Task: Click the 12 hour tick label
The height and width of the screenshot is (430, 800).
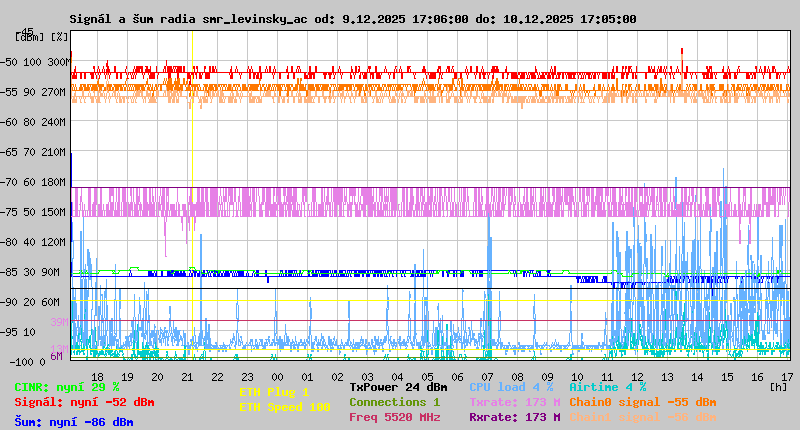Action: tap(637, 377)
